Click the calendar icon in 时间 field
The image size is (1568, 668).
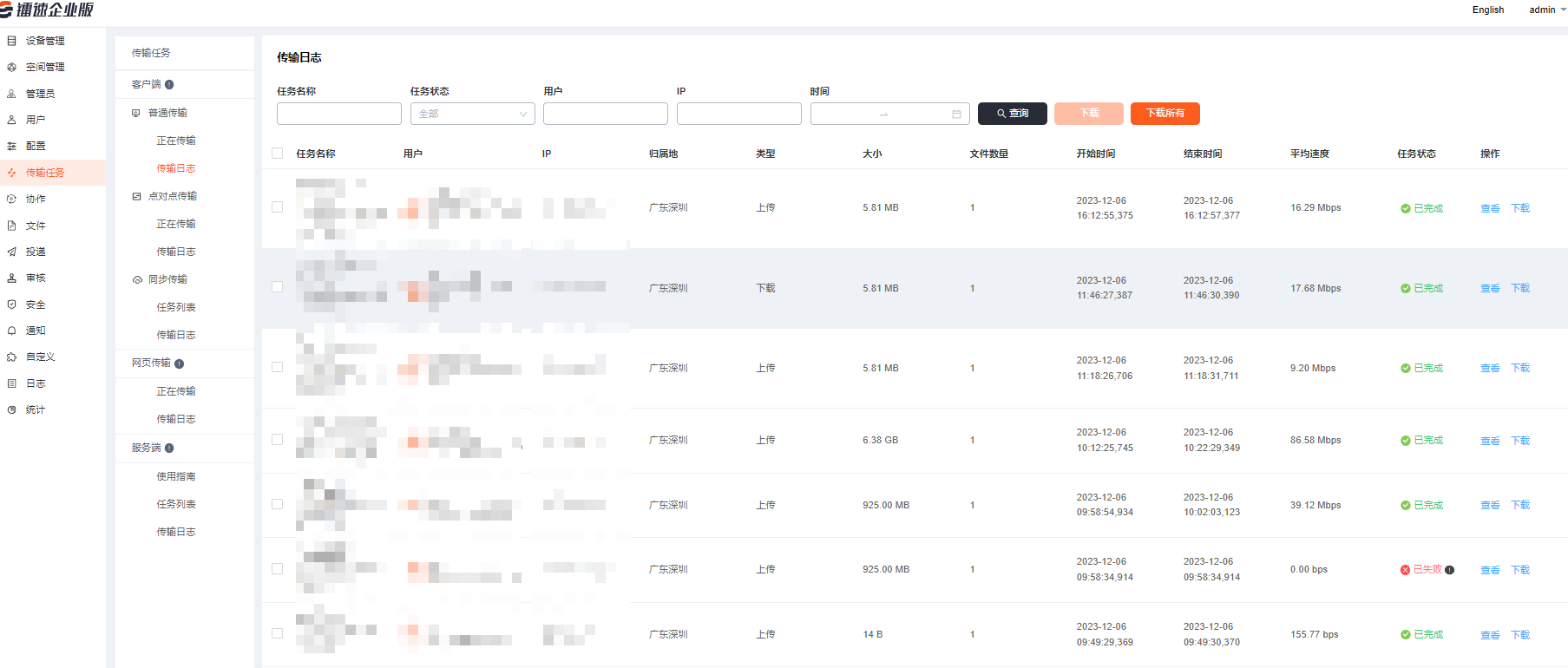(x=956, y=114)
